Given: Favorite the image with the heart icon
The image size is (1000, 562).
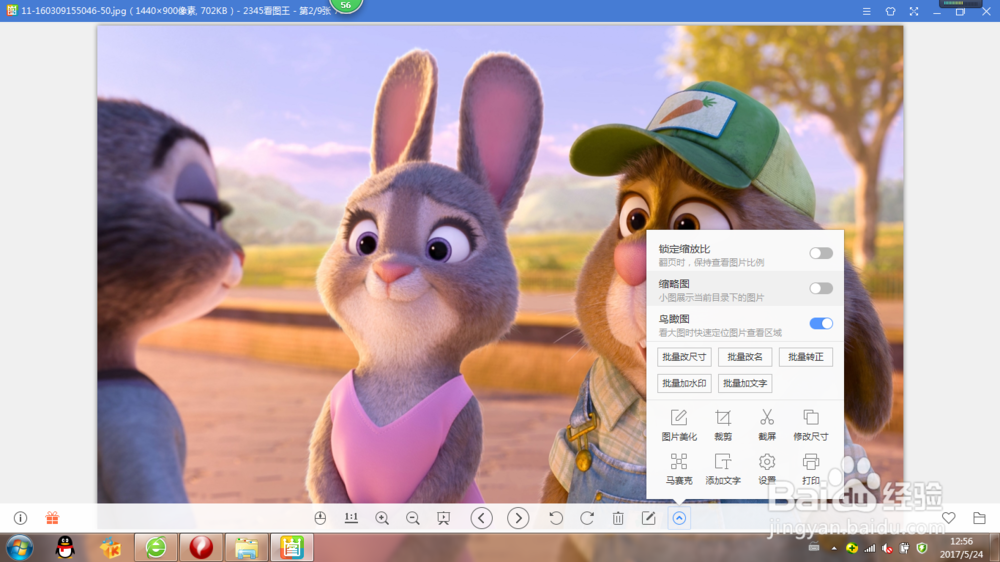Looking at the screenshot, I should tap(949, 518).
